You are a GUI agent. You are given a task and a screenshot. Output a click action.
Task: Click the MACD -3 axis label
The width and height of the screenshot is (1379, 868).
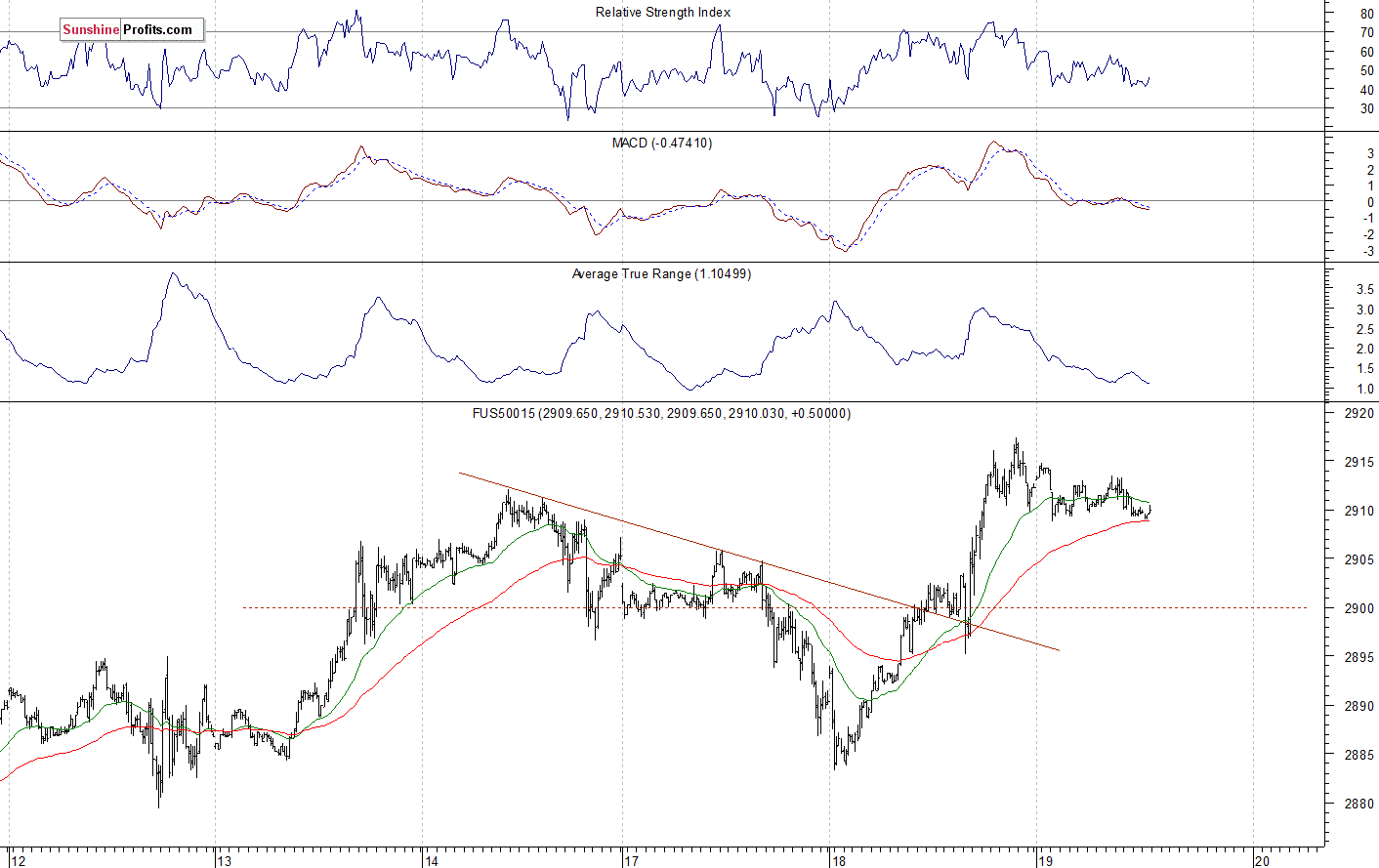[1367, 252]
